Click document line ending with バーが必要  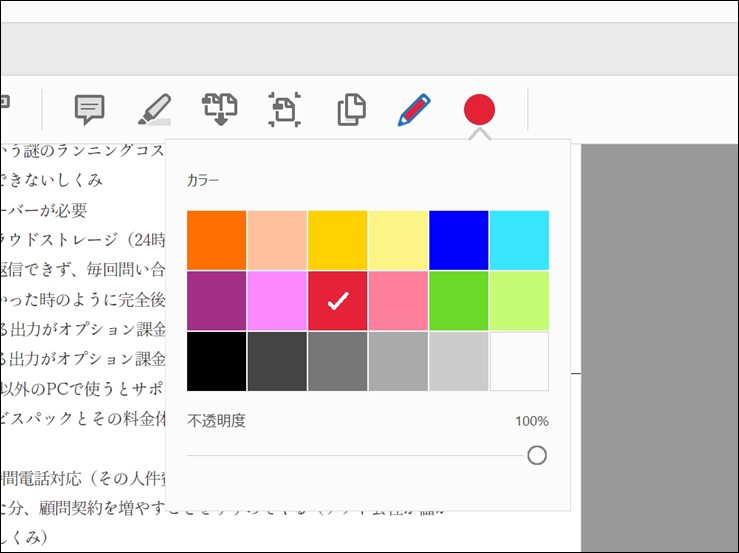(x=44, y=210)
